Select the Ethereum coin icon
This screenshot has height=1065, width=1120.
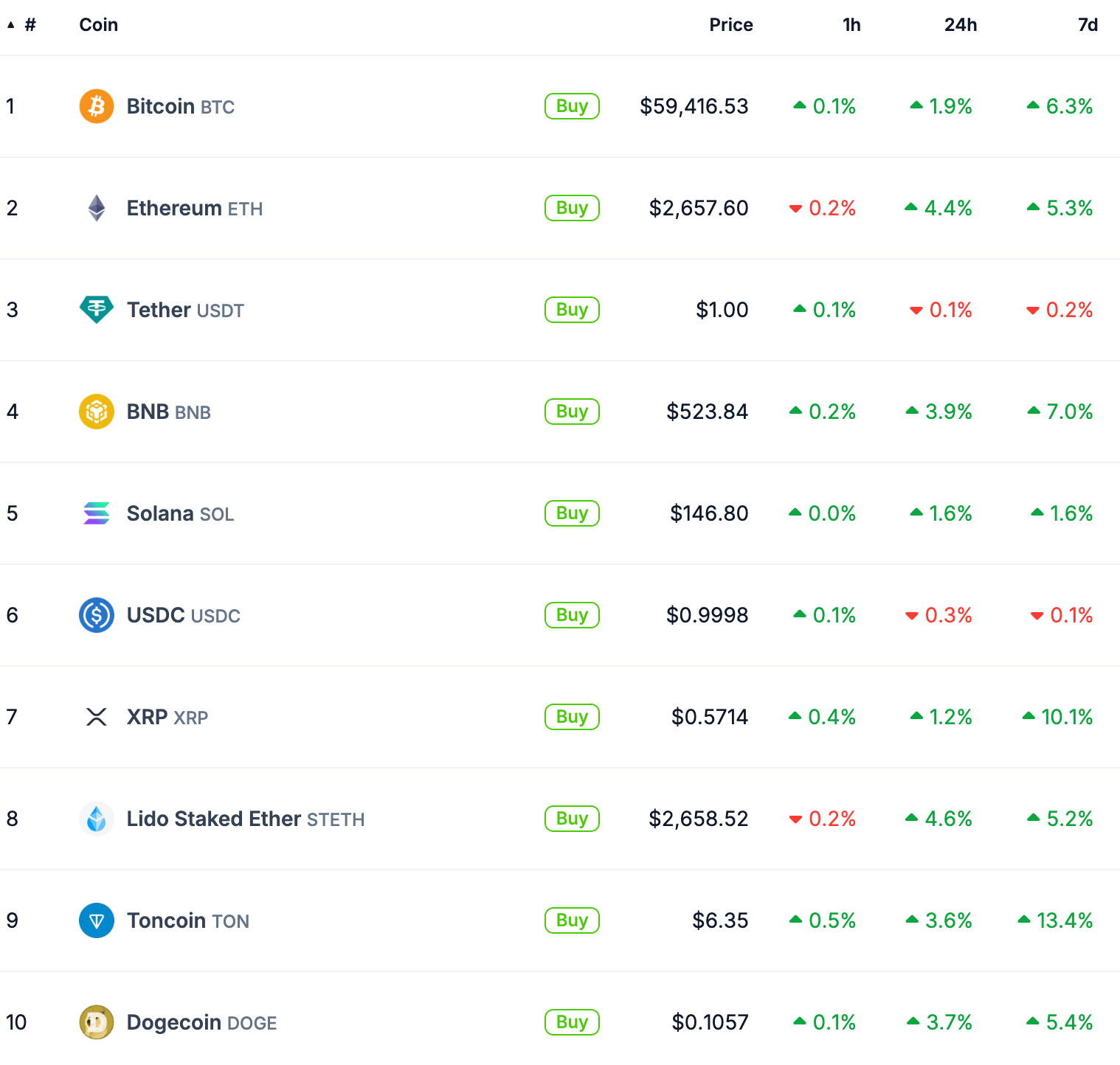(x=96, y=207)
